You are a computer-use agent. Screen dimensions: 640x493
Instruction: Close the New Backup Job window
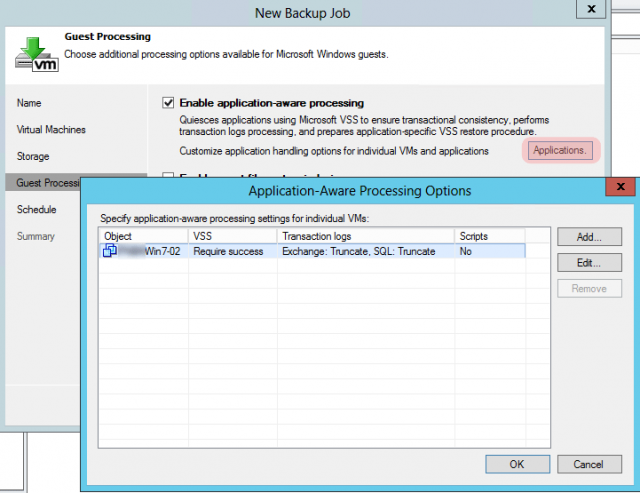pyautogui.click(x=591, y=9)
